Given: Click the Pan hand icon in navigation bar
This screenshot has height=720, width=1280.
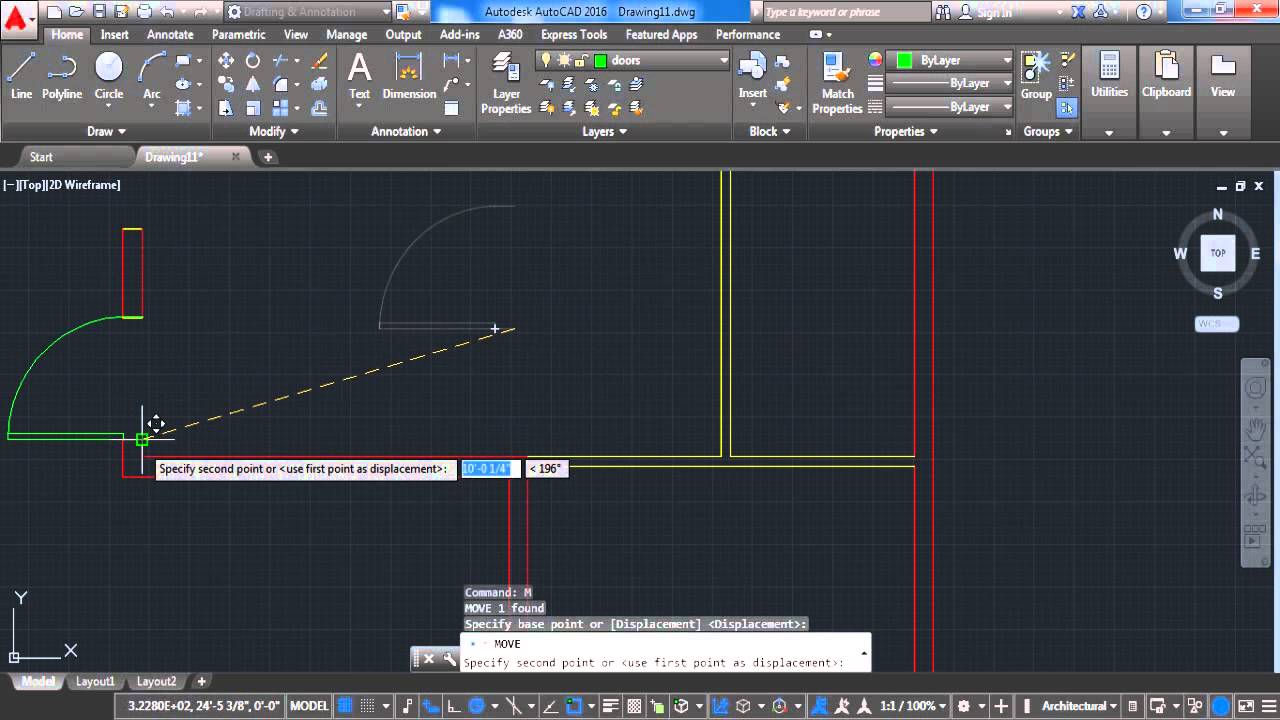Looking at the screenshot, I should (1255, 427).
